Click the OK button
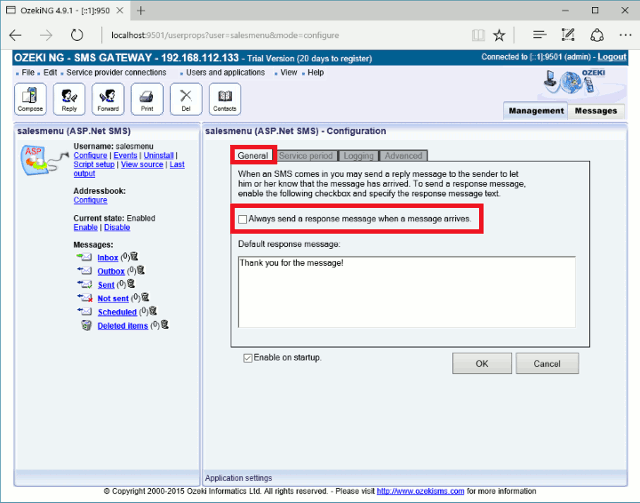 click(x=482, y=363)
